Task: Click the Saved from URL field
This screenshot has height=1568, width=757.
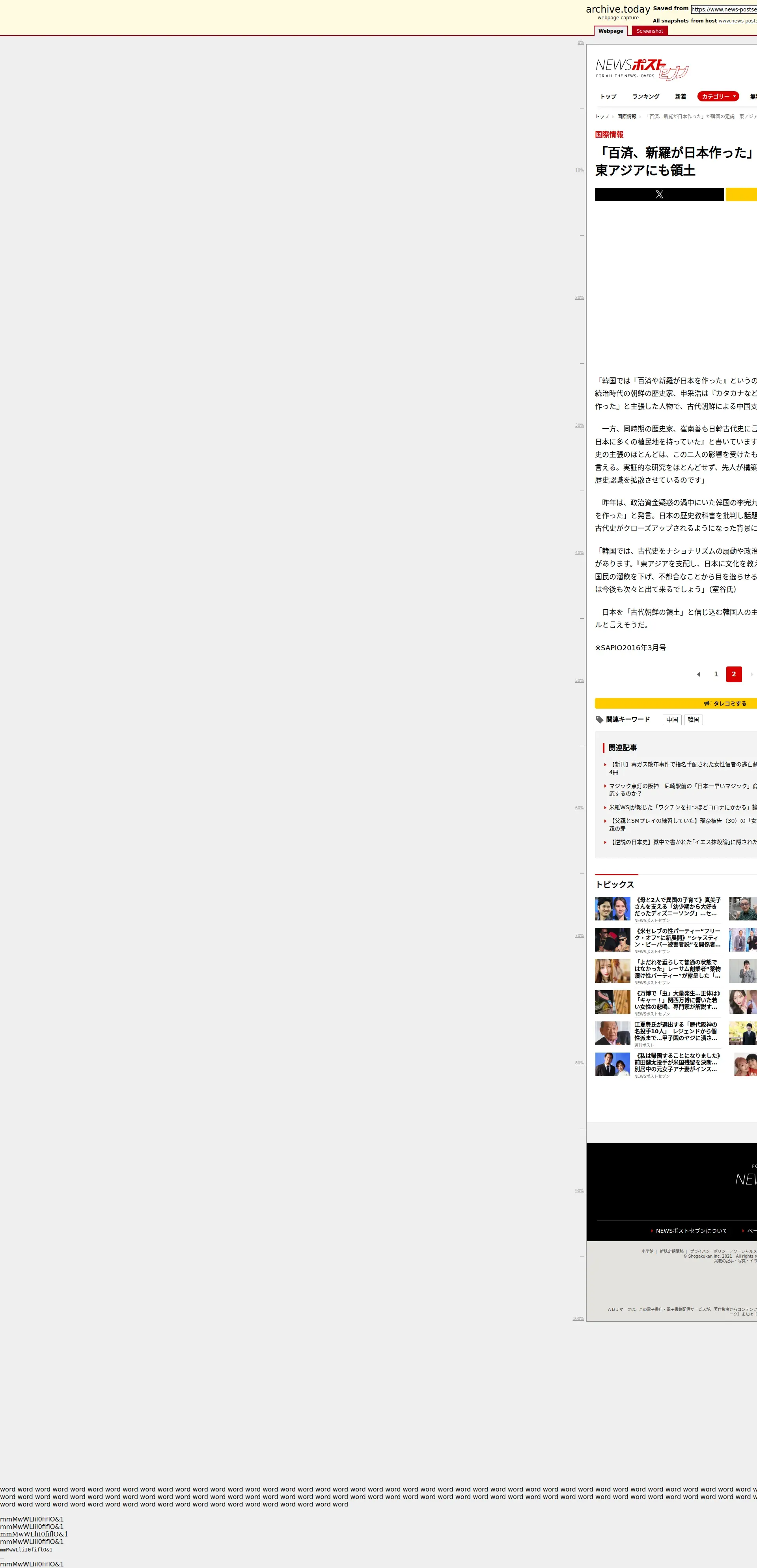Action: pos(723,9)
